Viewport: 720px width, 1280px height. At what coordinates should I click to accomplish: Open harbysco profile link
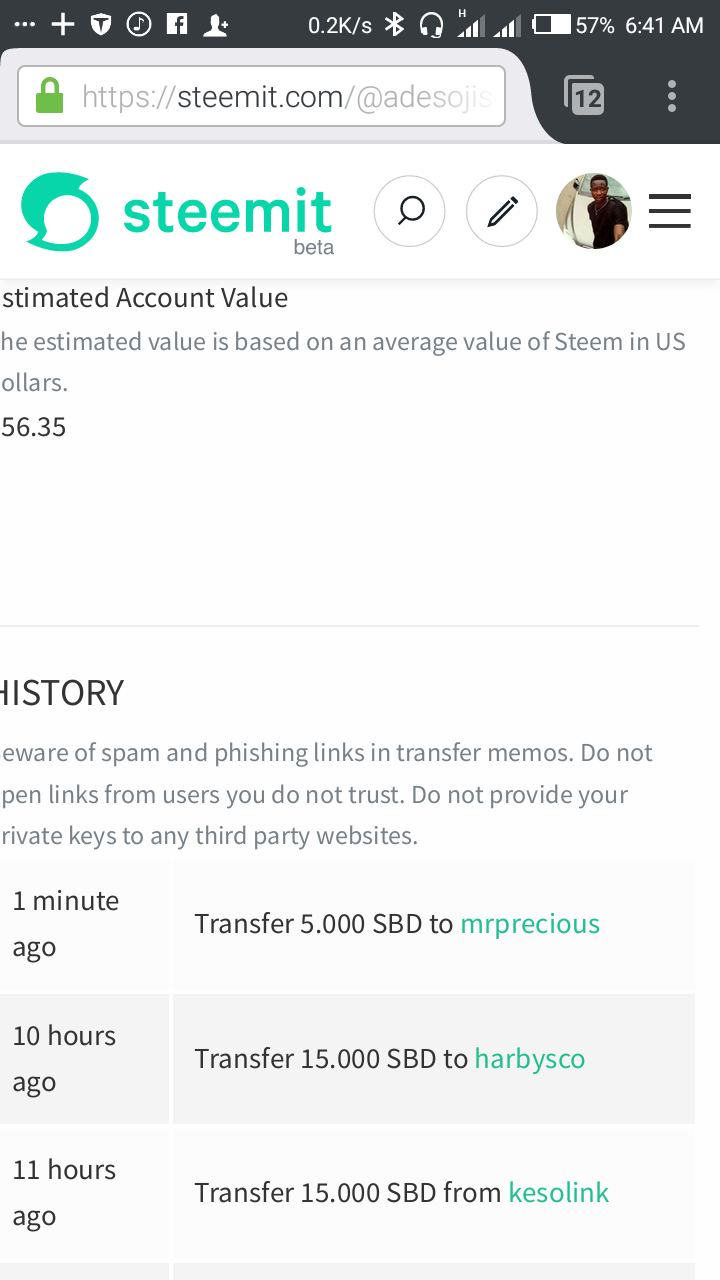[x=530, y=1058]
